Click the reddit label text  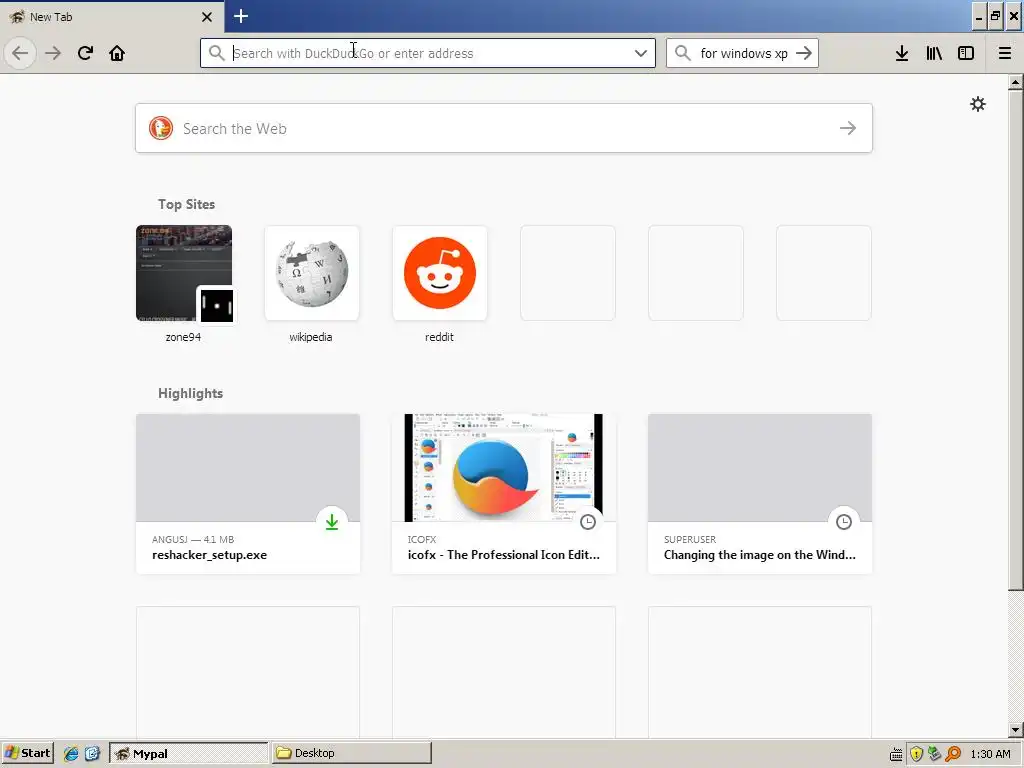point(439,337)
